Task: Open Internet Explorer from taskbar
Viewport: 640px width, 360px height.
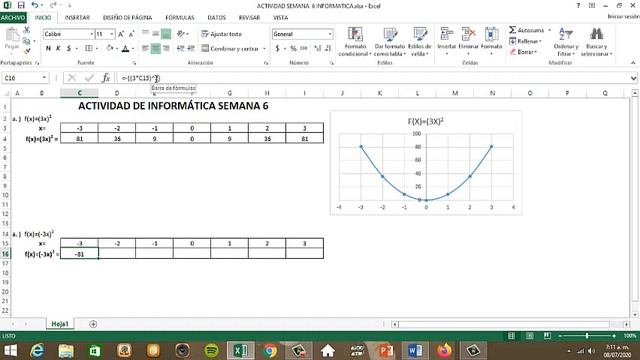Action: coord(37,351)
